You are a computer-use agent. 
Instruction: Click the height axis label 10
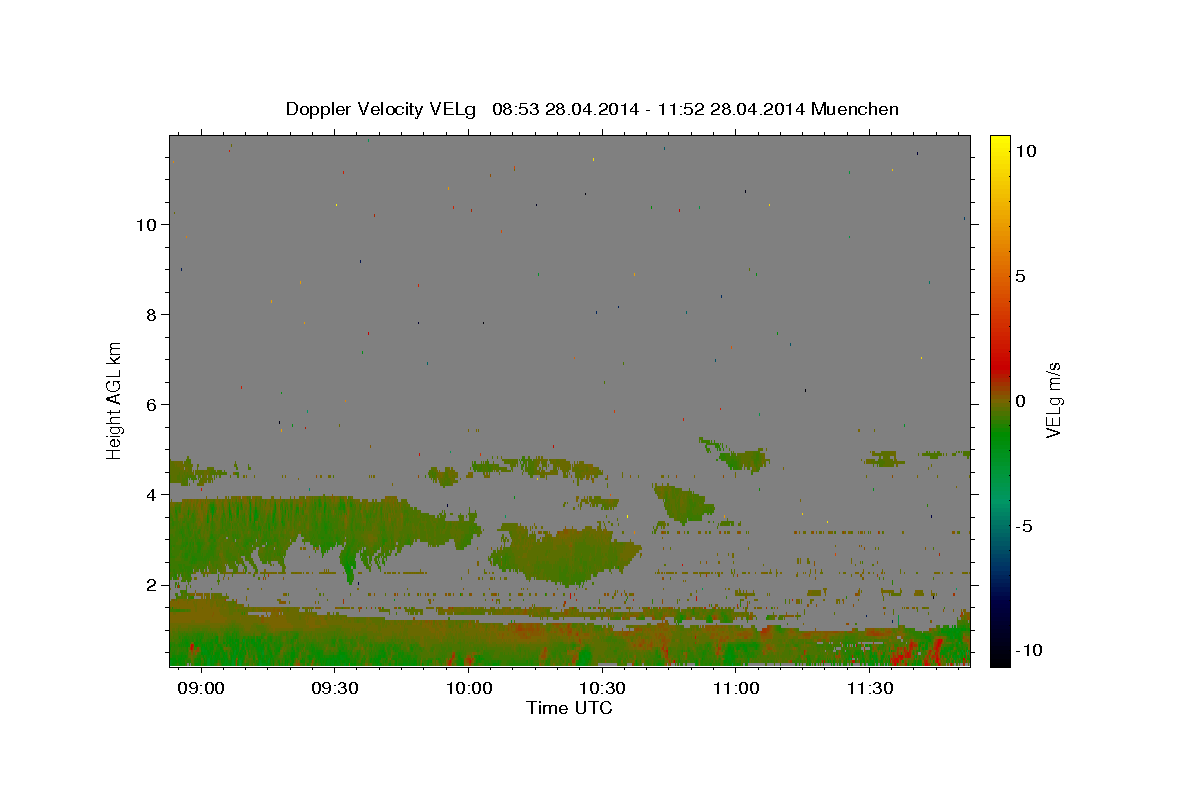[146, 225]
